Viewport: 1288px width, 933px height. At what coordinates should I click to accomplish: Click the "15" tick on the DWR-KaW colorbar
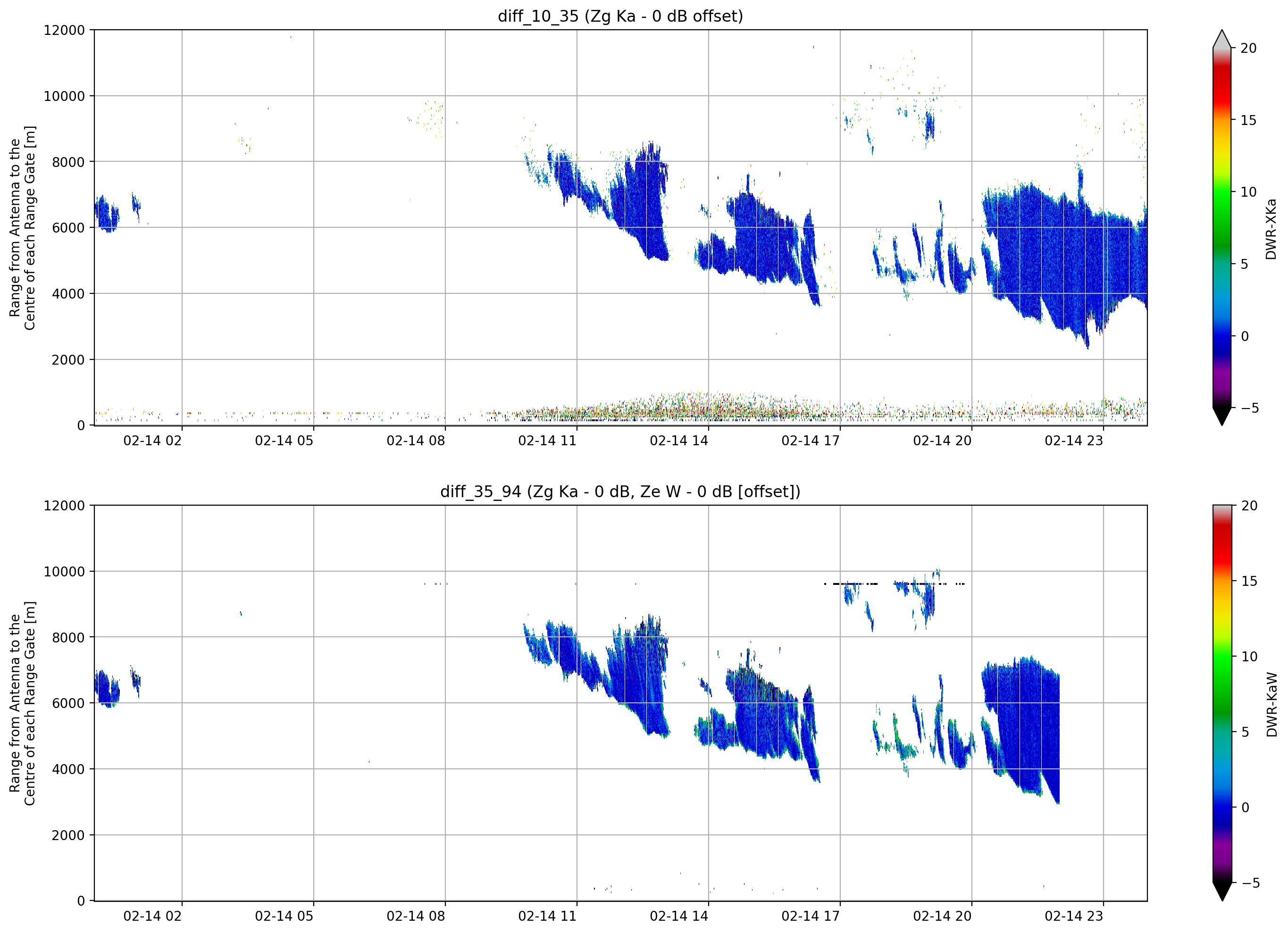1249,581
